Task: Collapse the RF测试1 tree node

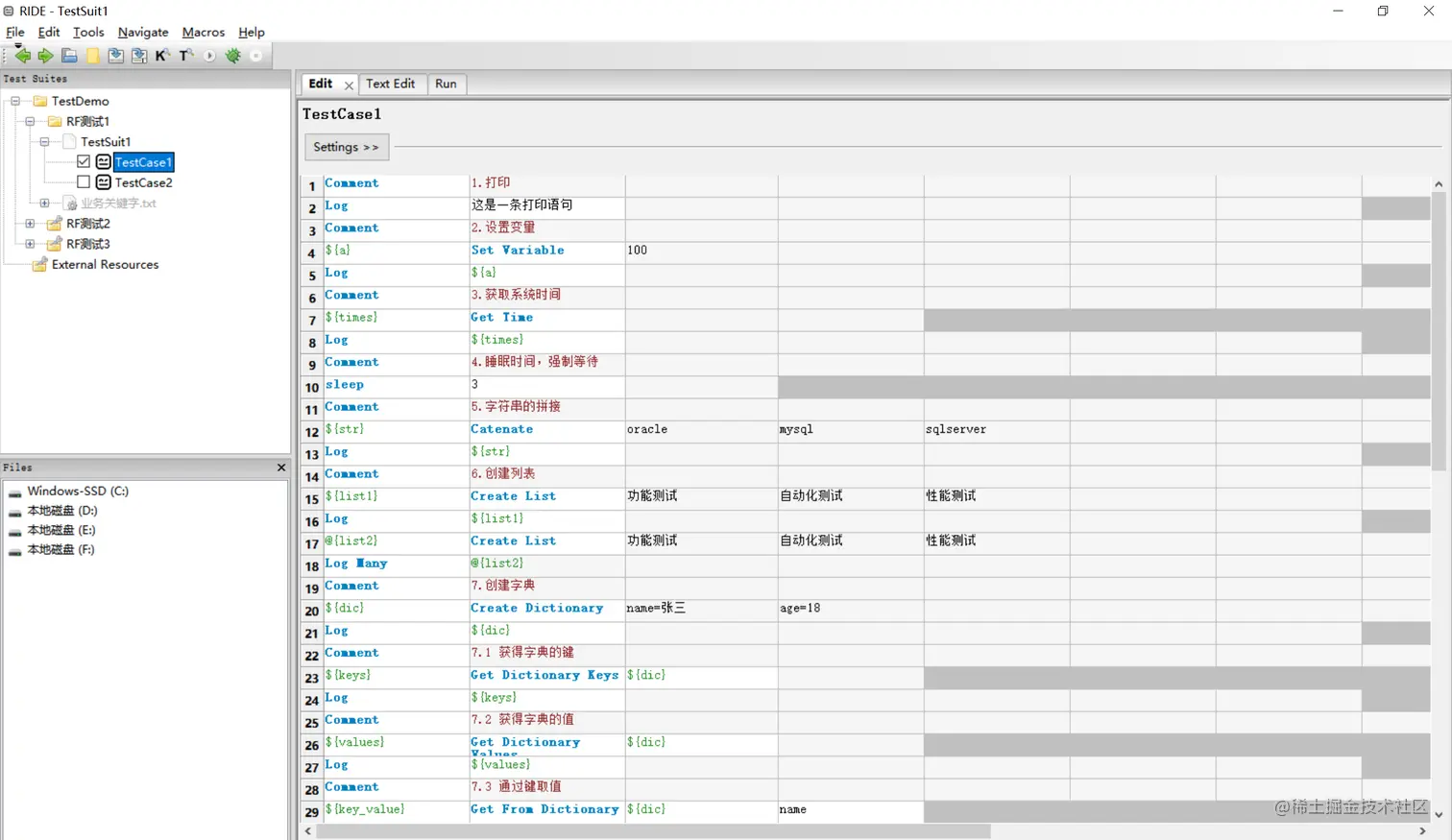Action: click(x=30, y=122)
